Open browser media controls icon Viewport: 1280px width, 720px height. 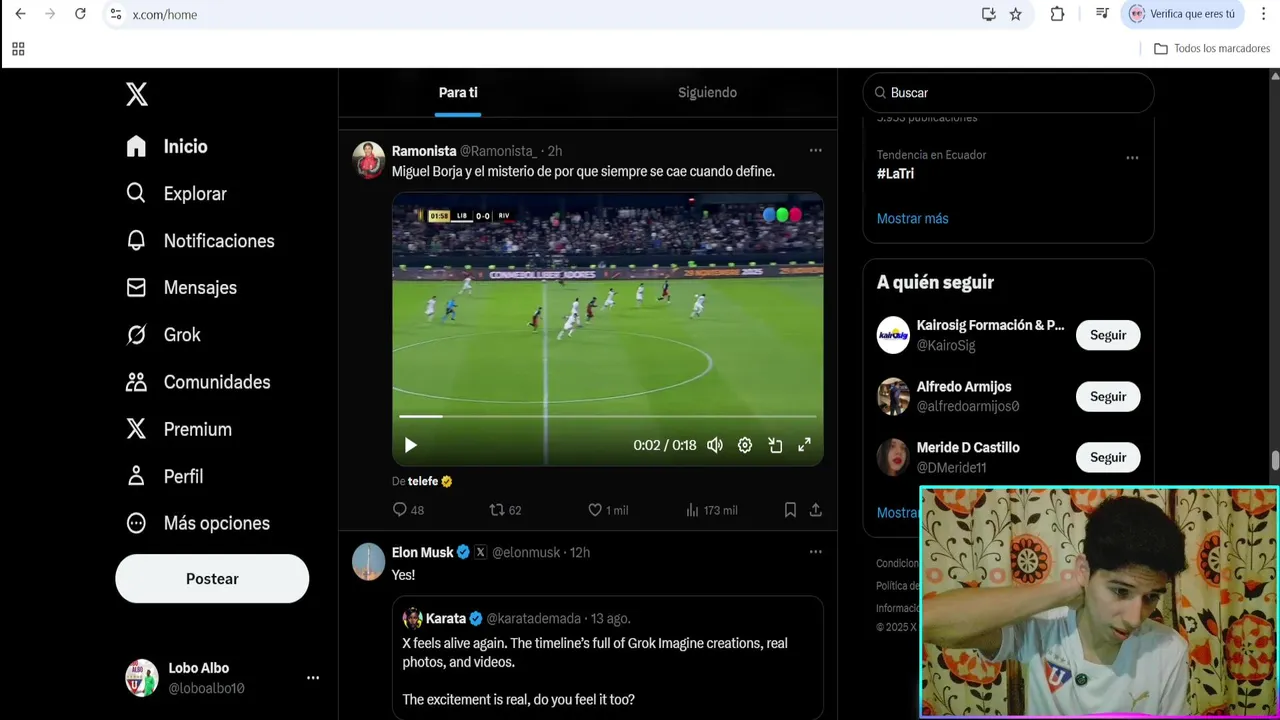[x=1102, y=14]
